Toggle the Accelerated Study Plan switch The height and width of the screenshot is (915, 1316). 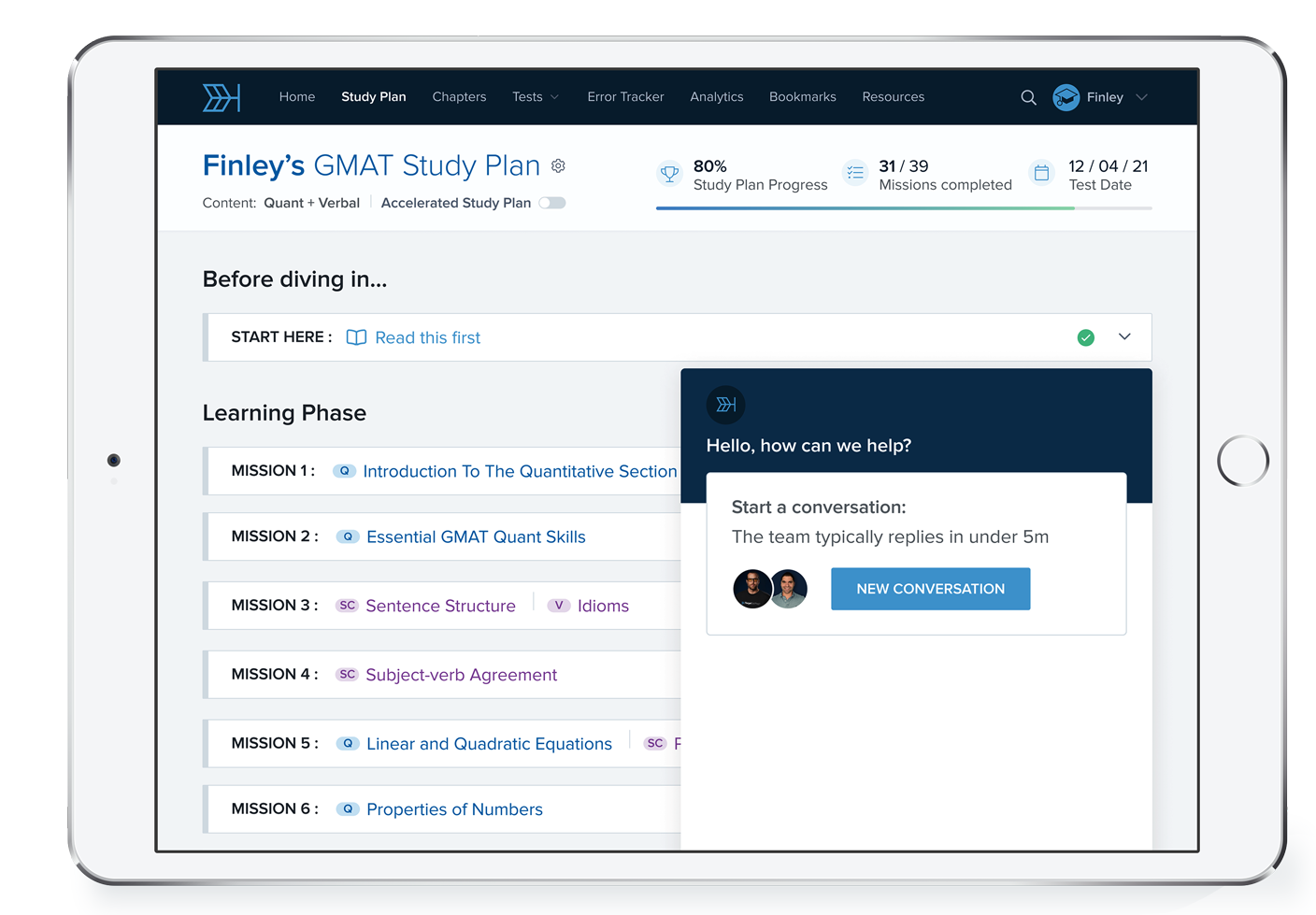tap(552, 203)
